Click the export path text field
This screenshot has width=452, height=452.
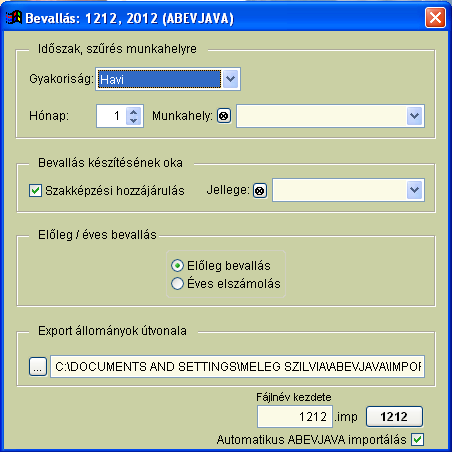pos(237,367)
